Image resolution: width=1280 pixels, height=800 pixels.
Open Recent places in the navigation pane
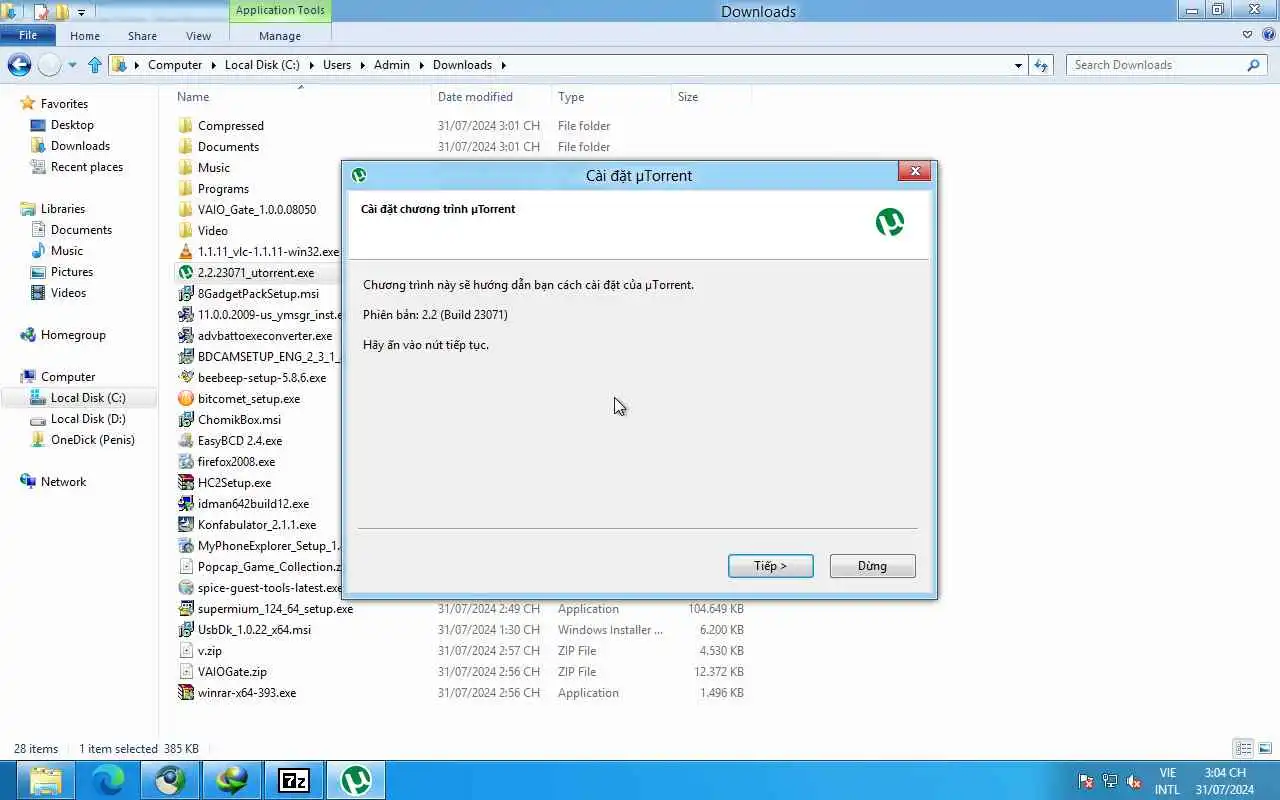click(x=87, y=167)
